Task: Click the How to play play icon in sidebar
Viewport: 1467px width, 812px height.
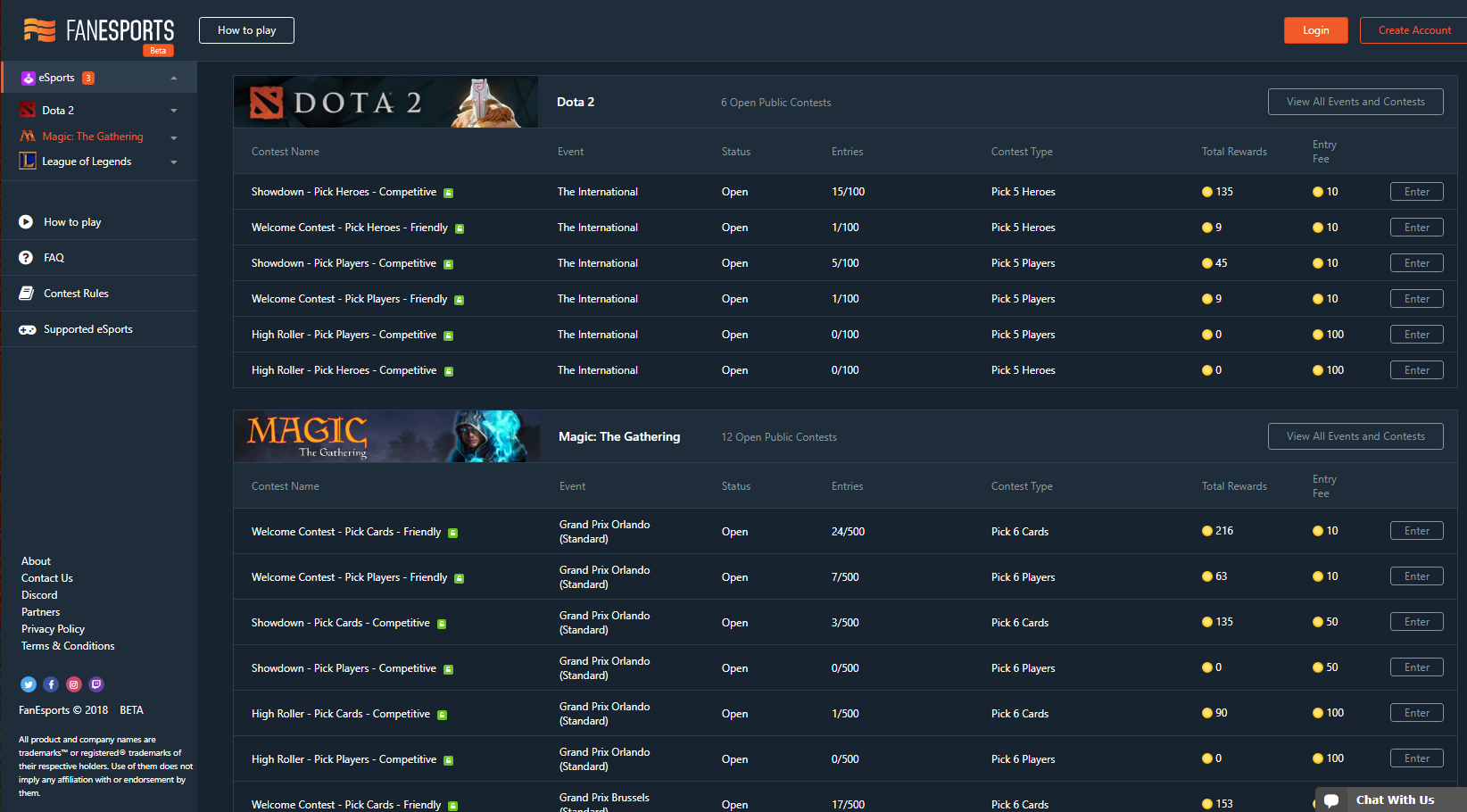Action: point(26,222)
